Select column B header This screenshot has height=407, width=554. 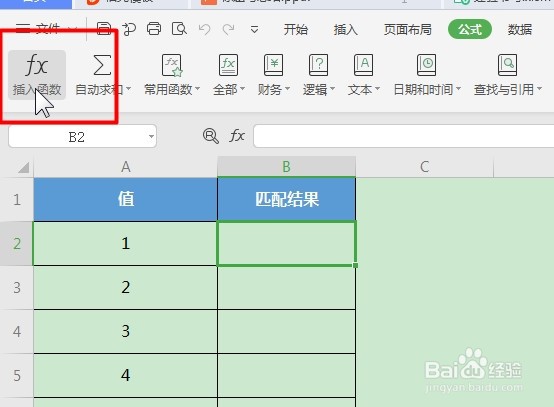[x=287, y=167]
